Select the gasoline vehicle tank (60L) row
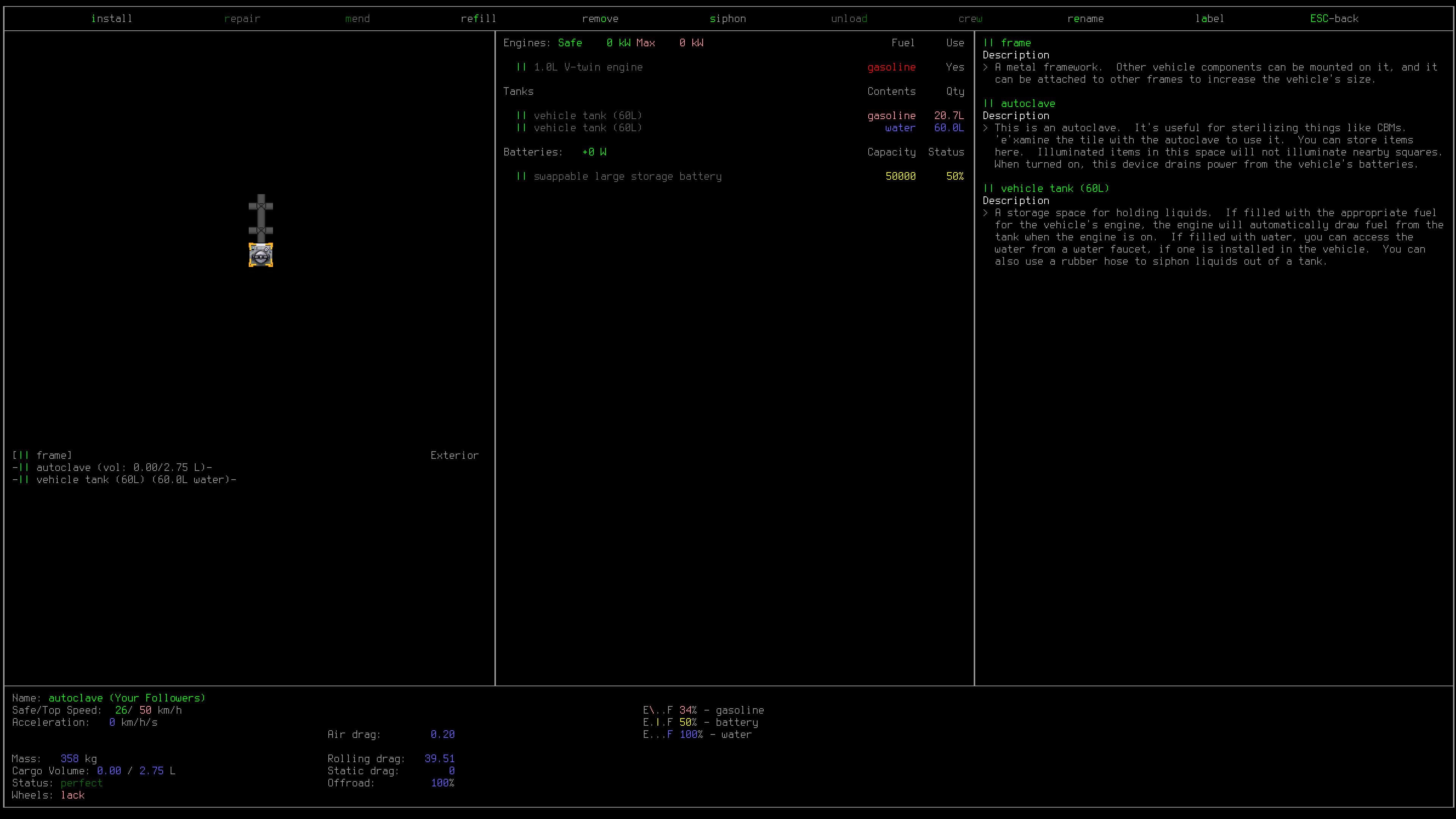The width and height of the screenshot is (1456, 819). pos(740,116)
